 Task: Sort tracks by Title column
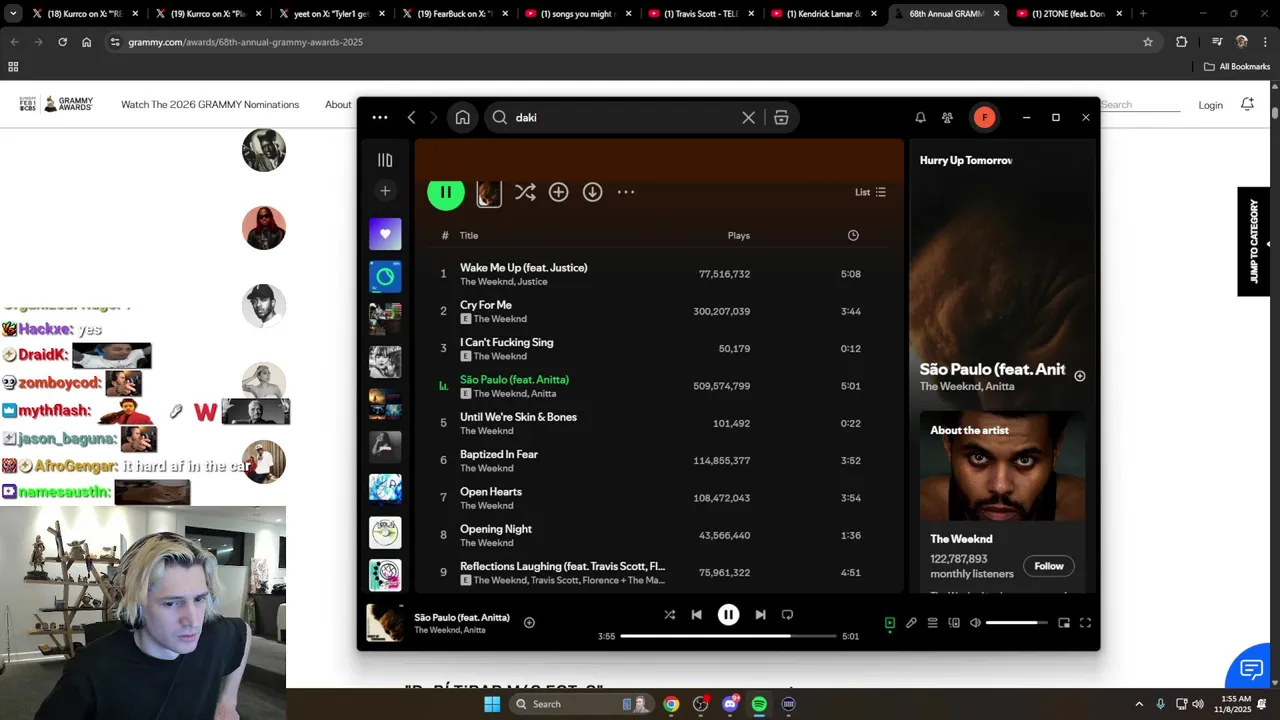click(469, 235)
